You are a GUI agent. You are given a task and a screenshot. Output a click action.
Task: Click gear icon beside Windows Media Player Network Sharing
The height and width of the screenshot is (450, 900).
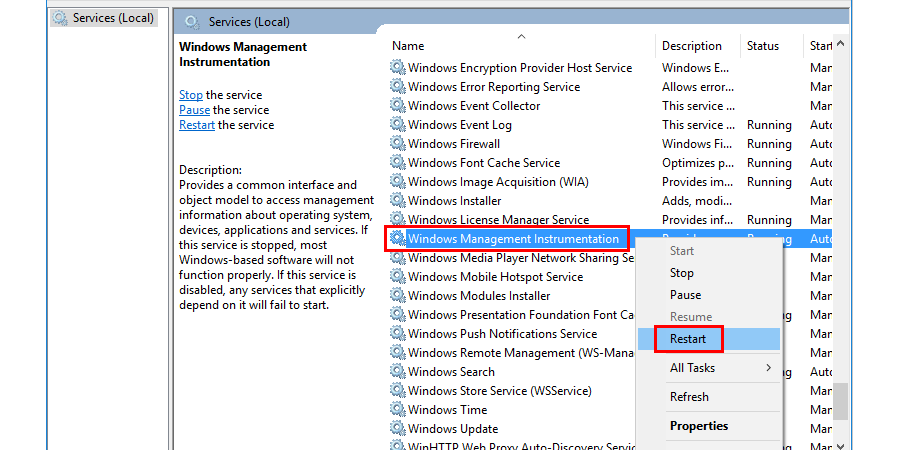click(x=397, y=258)
